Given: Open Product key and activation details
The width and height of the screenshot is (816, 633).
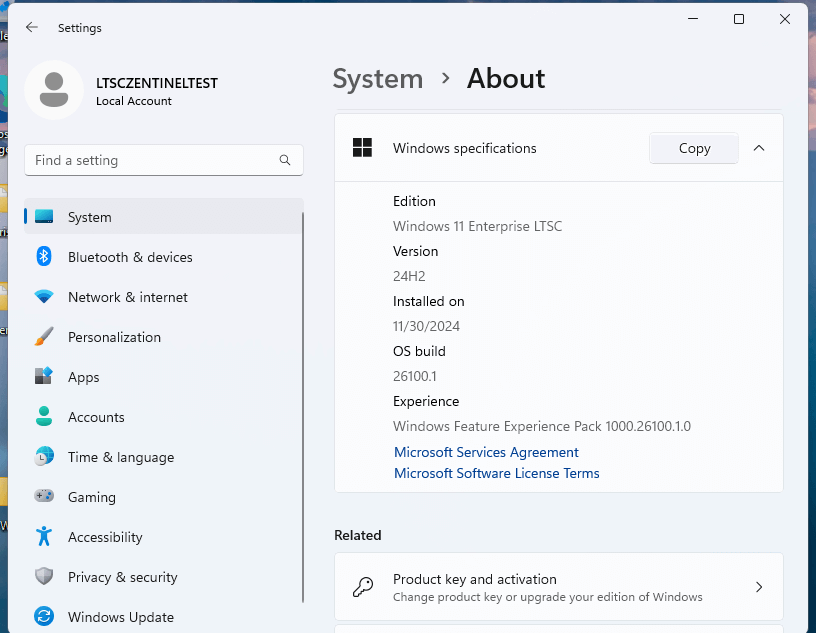Looking at the screenshot, I should pyautogui.click(x=558, y=587).
